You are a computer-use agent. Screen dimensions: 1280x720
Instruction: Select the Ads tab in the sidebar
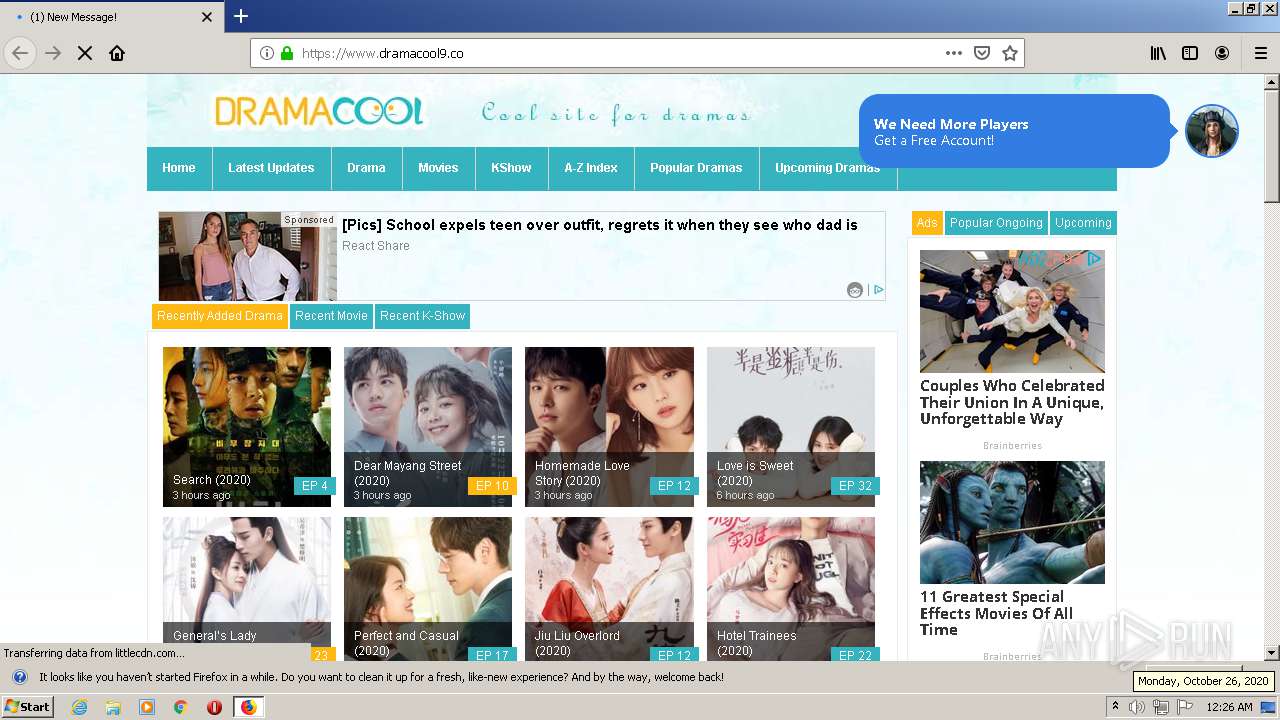pyautogui.click(x=927, y=223)
